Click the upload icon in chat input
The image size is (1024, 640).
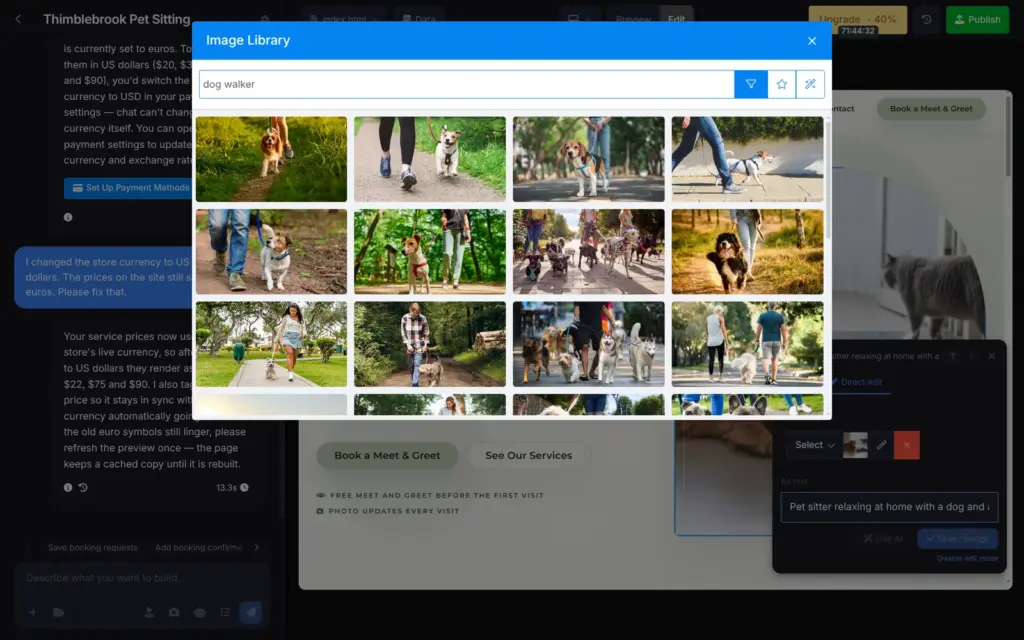tap(149, 613)
